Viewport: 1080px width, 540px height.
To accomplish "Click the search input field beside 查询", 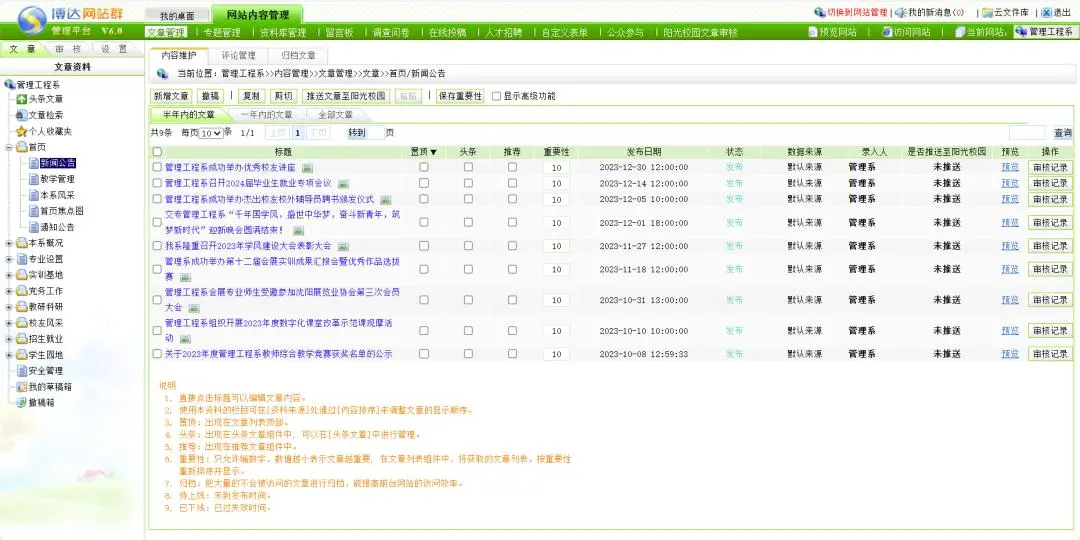I will pyautogui.click(x=1026, y=133).
